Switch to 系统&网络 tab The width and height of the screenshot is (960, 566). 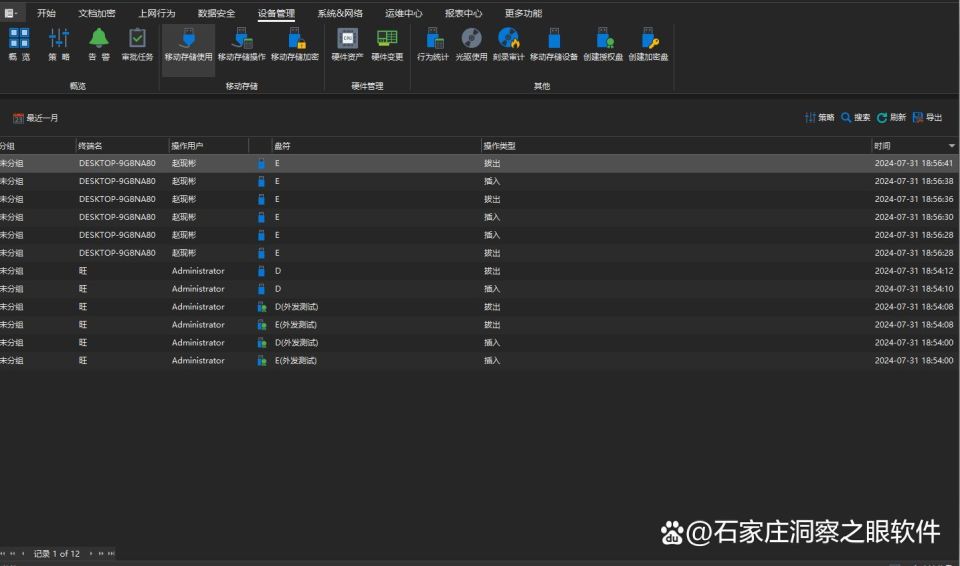[340, 13]
